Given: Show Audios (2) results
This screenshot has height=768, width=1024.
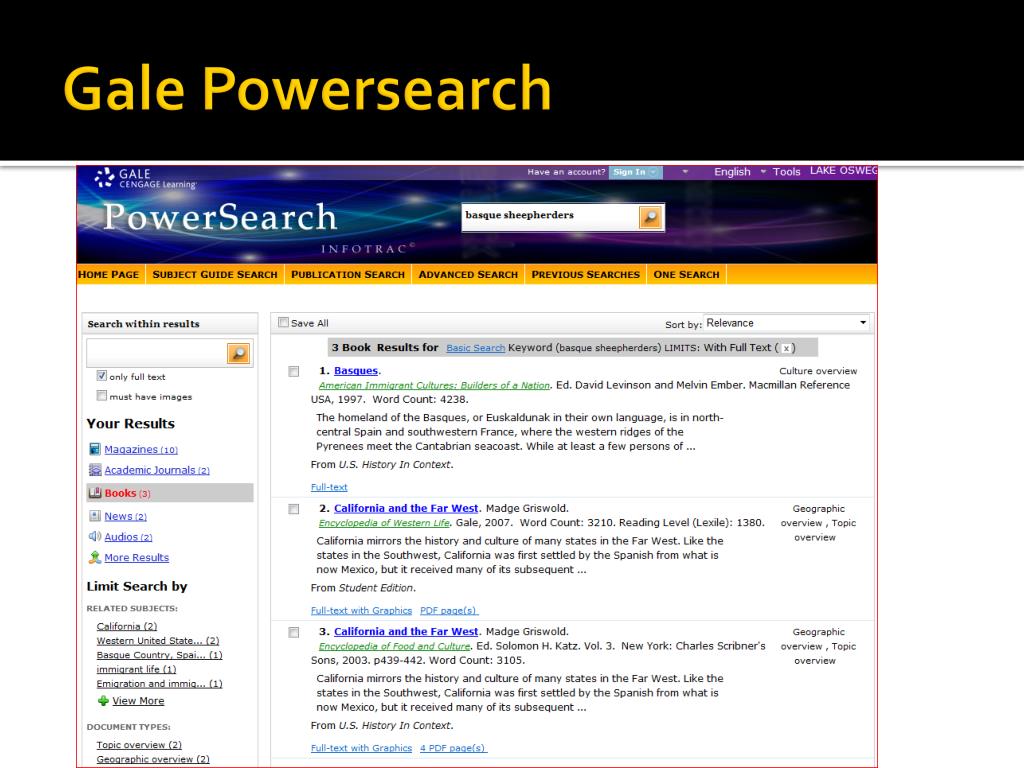Looking at the screenshot, I should (x=128, y=537).
